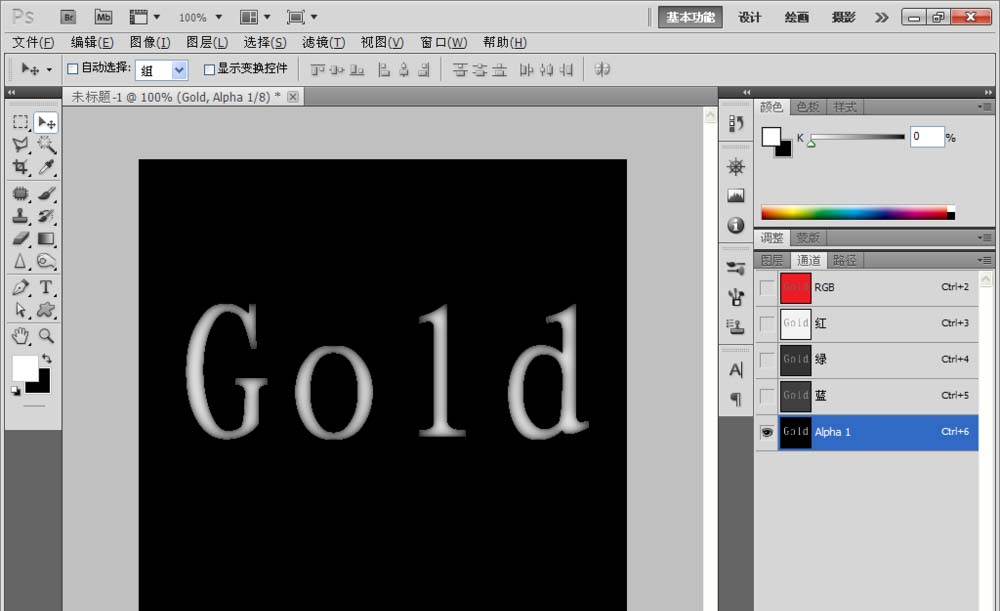1000x611 pixels.
Task: Select the Brush tool
Action: click(x=46, y=193)
